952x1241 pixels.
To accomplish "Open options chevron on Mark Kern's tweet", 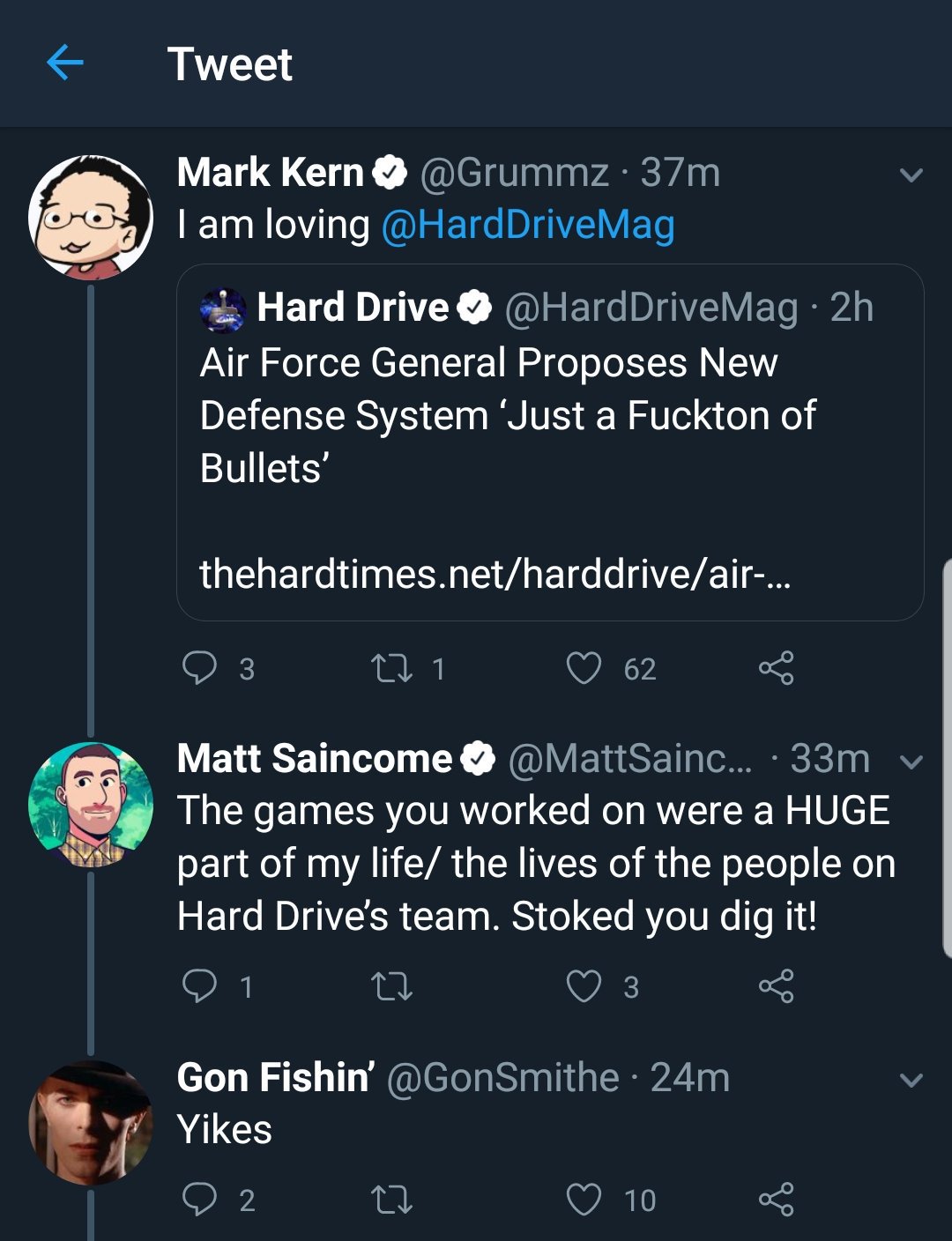I will (x=911, y=175).
